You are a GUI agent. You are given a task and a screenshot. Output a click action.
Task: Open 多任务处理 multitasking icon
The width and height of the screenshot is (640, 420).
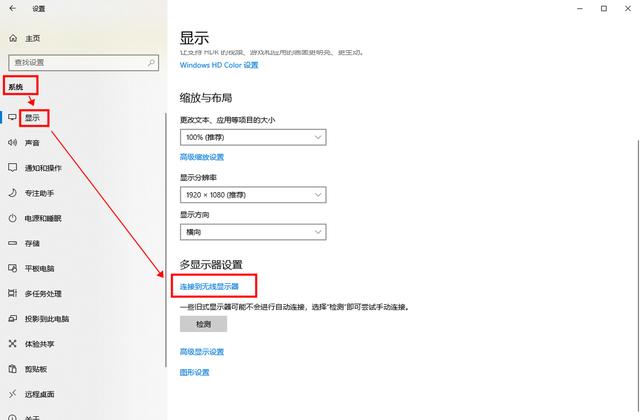(13, 294)
